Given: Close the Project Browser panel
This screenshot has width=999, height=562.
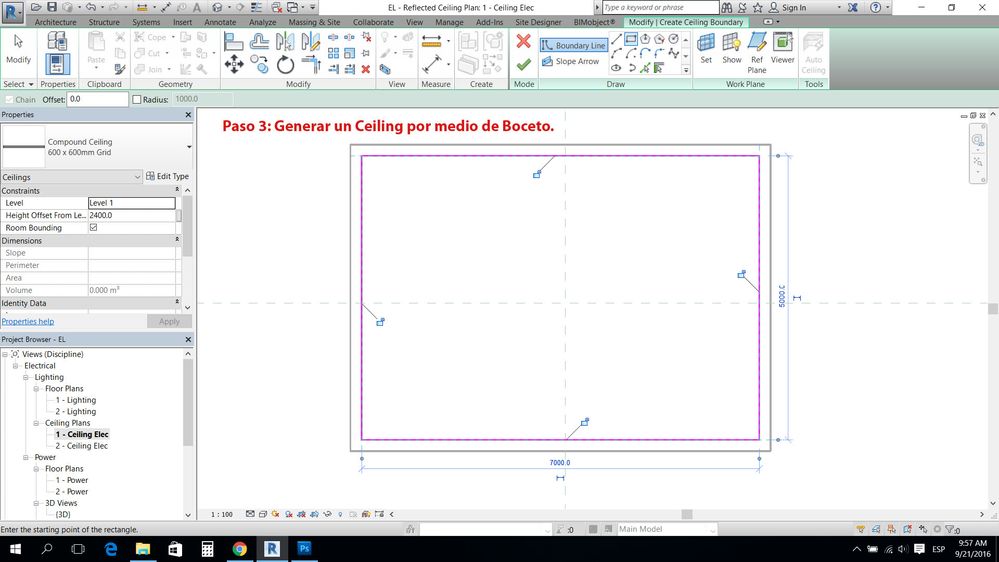Looking at the screenshot, I should pos(188,340).
